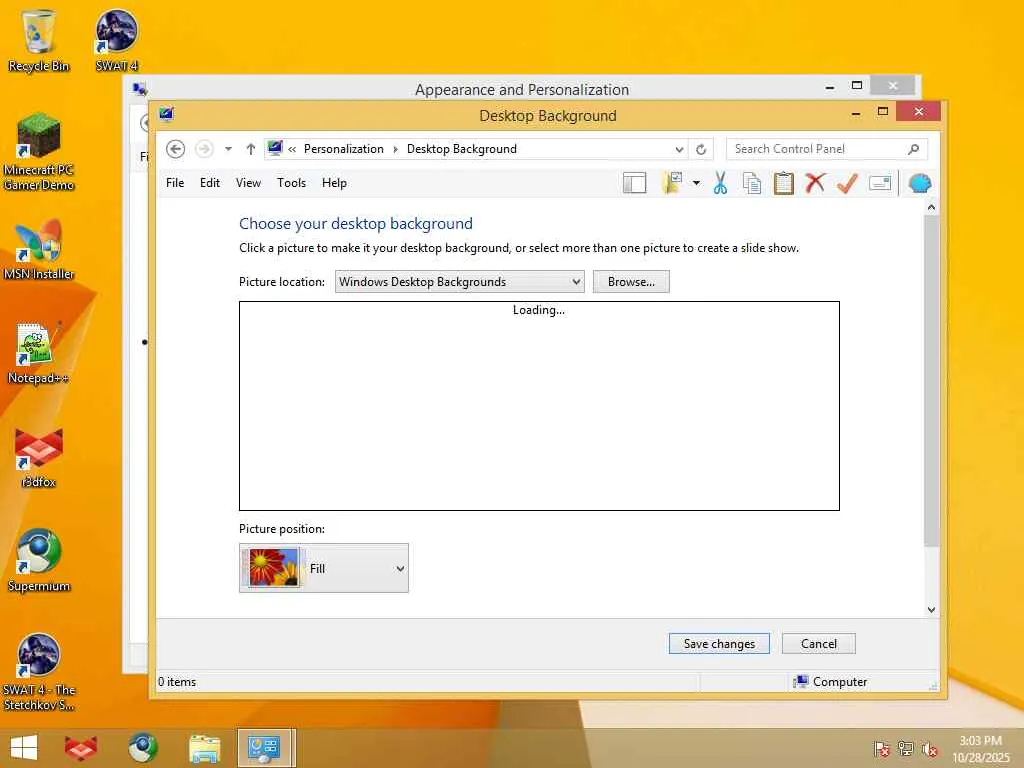Click the red X Delete toolbar icon

tap(815, 184)
